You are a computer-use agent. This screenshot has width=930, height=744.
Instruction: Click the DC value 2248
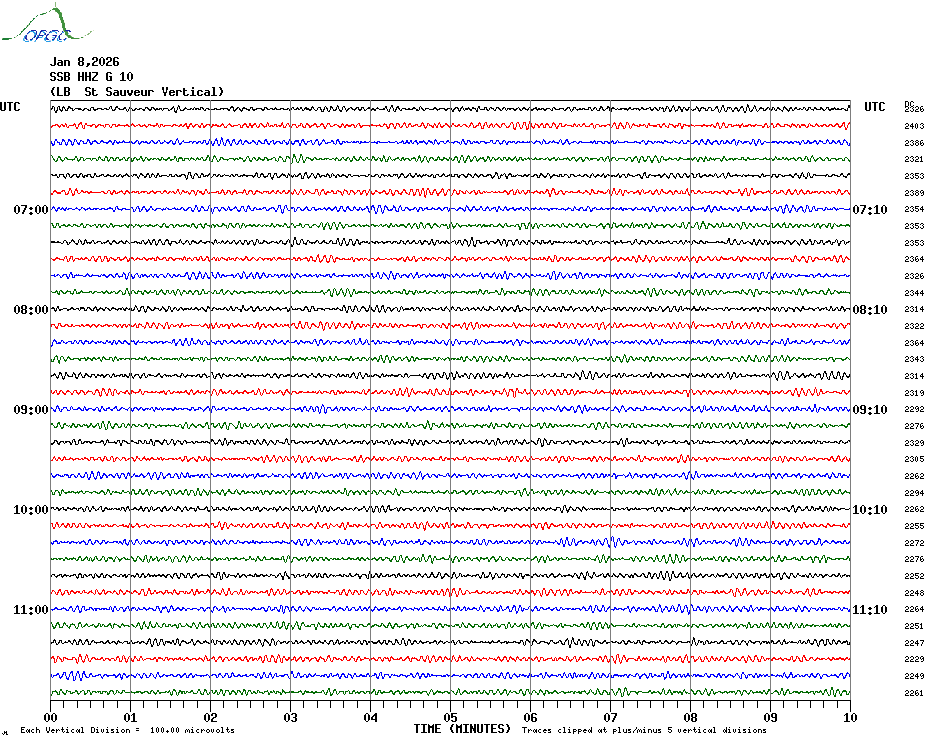pos(914,593)
